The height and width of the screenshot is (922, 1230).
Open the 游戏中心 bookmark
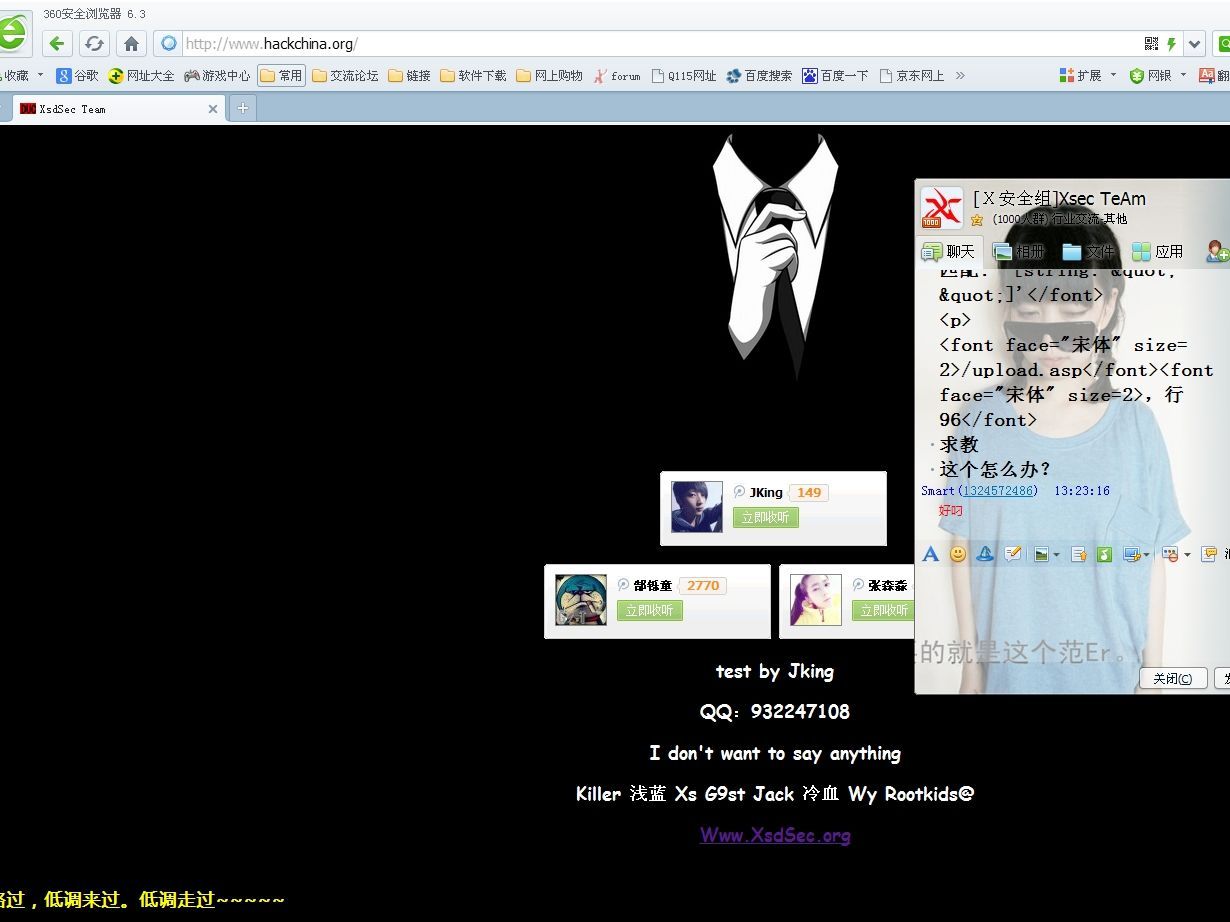217,75
